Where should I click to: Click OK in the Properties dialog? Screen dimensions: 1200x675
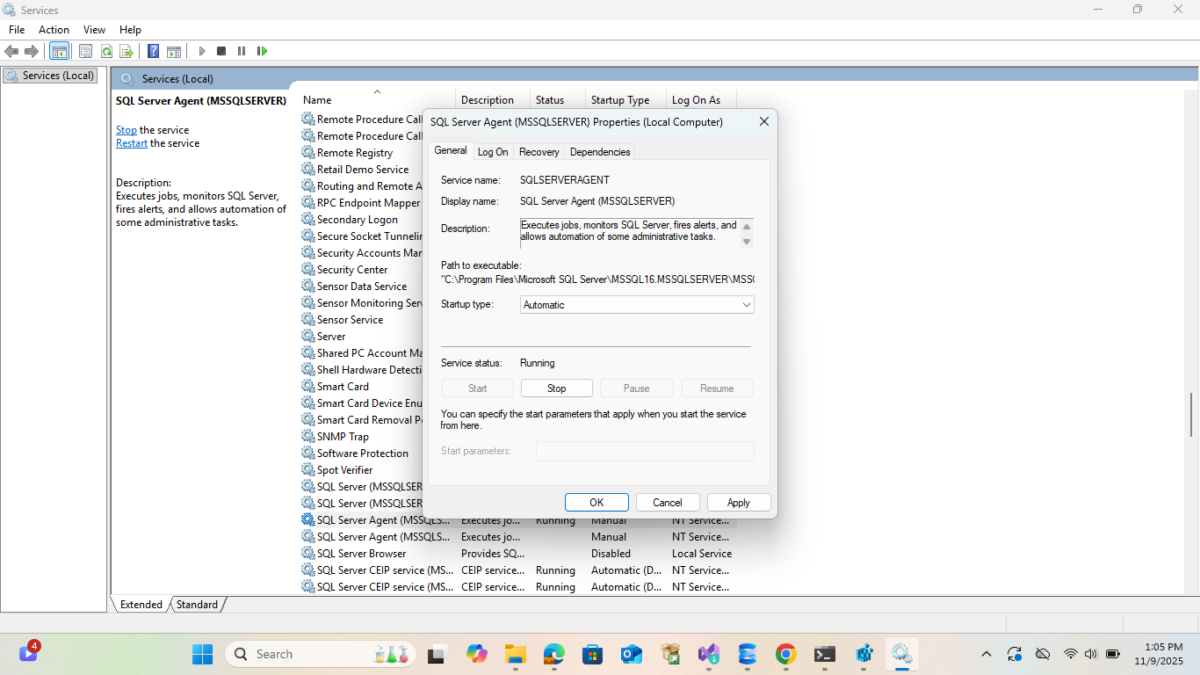pyautogui.click(x=597, y=503)
